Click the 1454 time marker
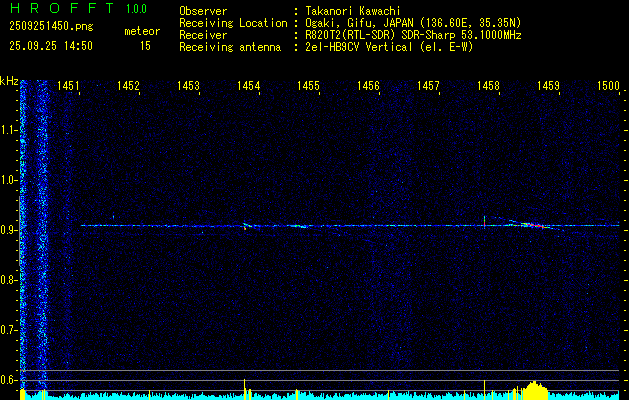 (x=248, y=85)
